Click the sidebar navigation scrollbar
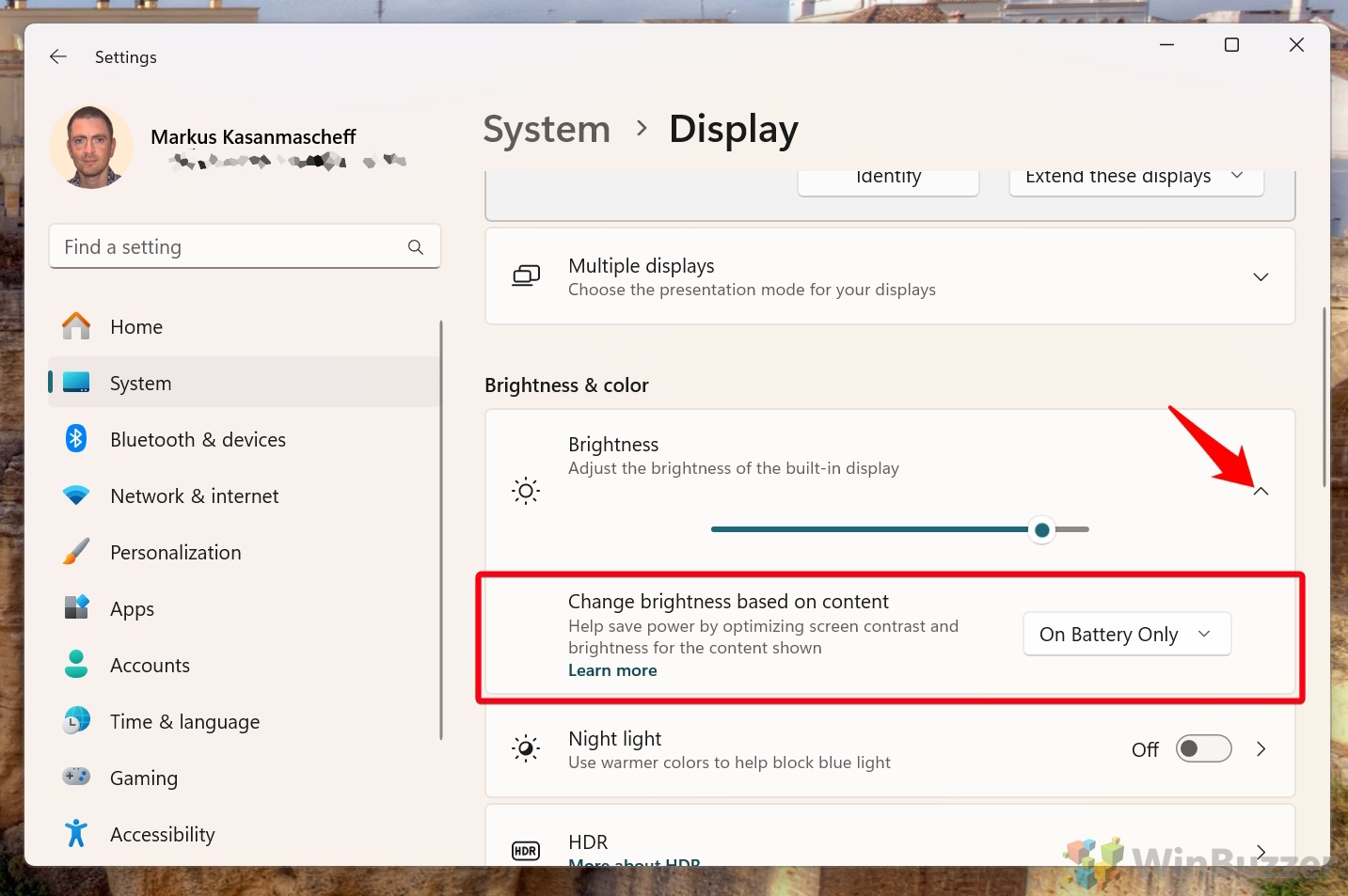1348x896 pixels. click(x=440, y=530)
